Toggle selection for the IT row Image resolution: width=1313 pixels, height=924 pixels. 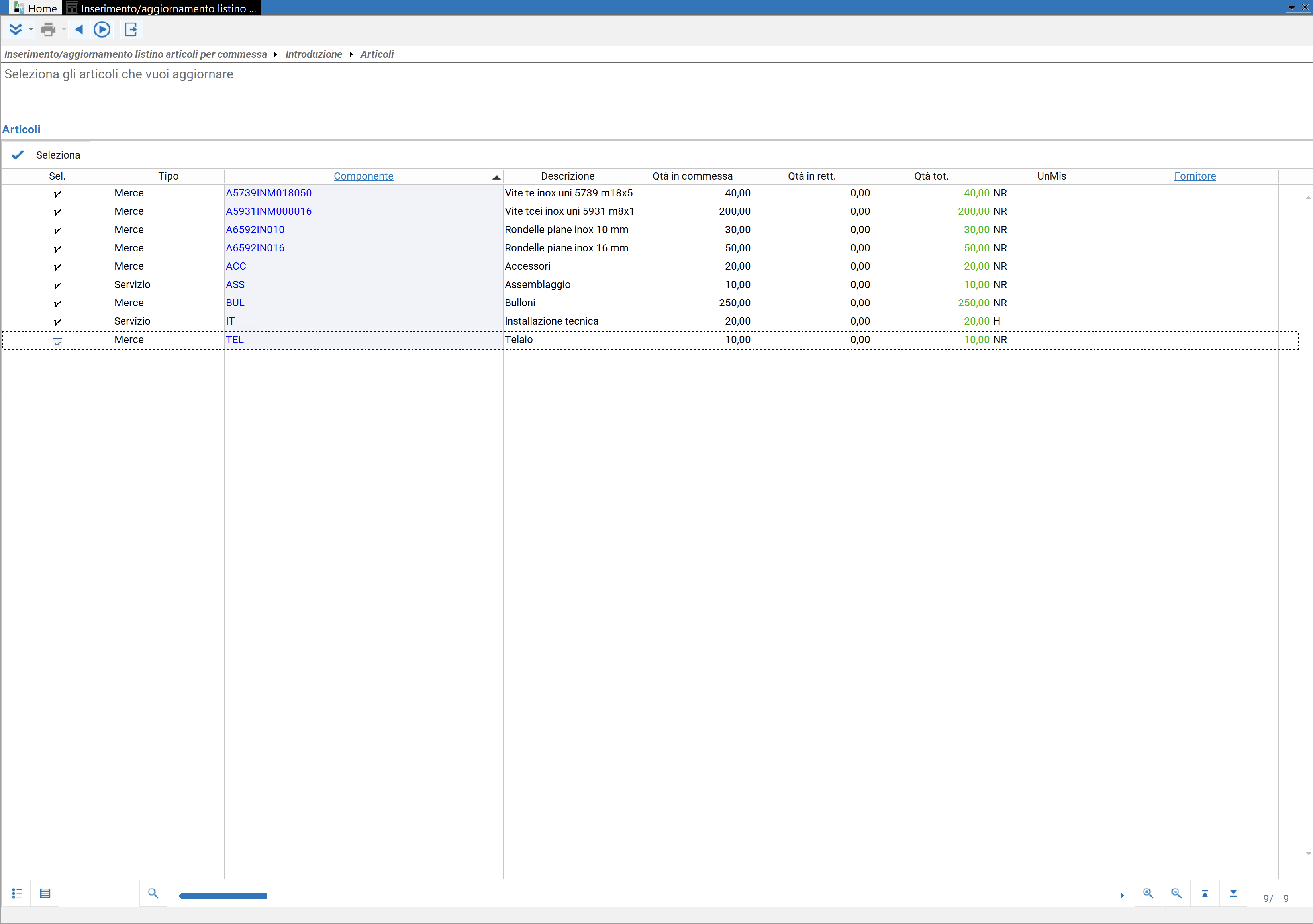pyautogui.click(x=57, y=322)
